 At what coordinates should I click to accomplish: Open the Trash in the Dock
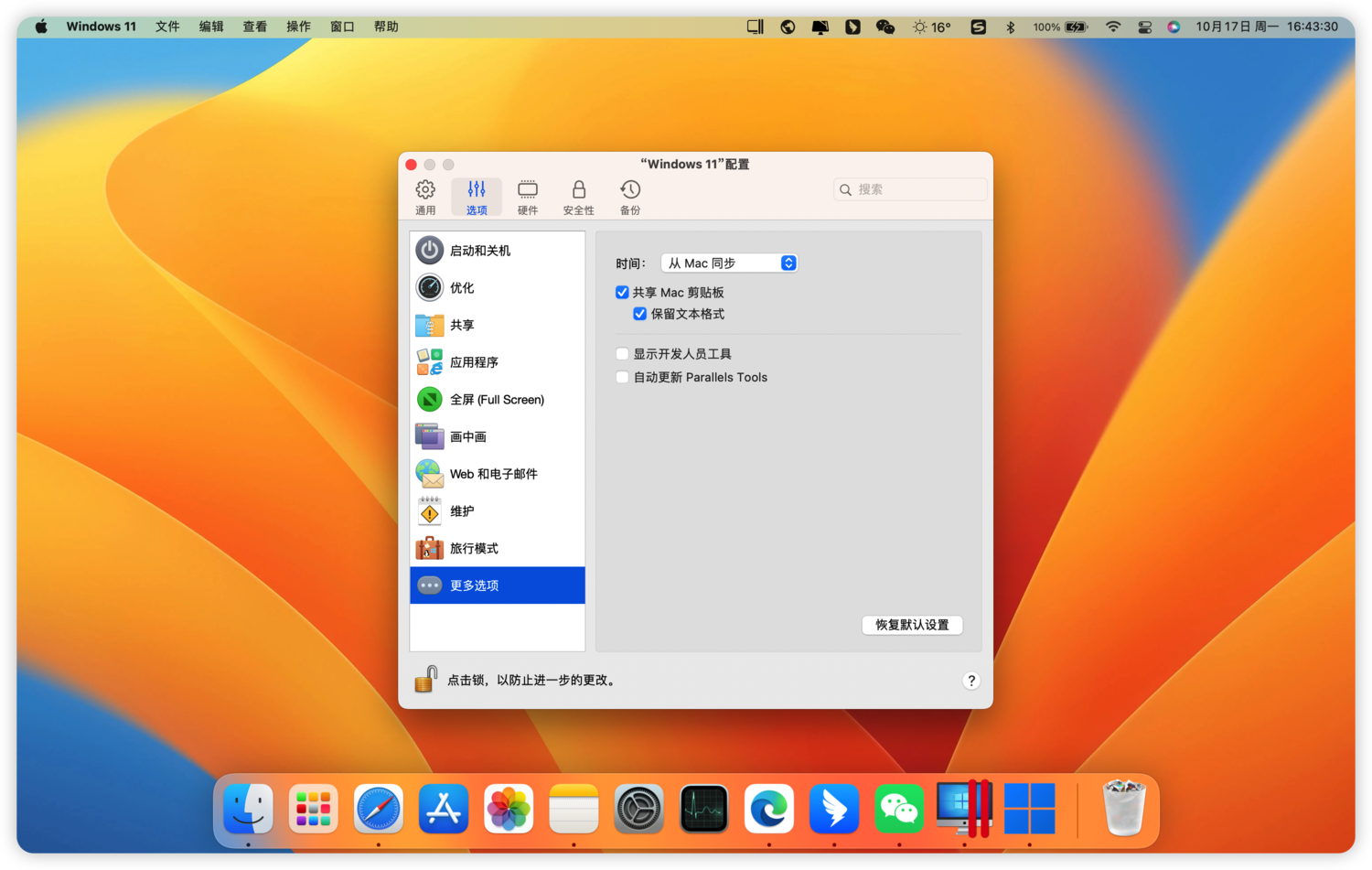pyautogui.click(x=1124, y=809)
